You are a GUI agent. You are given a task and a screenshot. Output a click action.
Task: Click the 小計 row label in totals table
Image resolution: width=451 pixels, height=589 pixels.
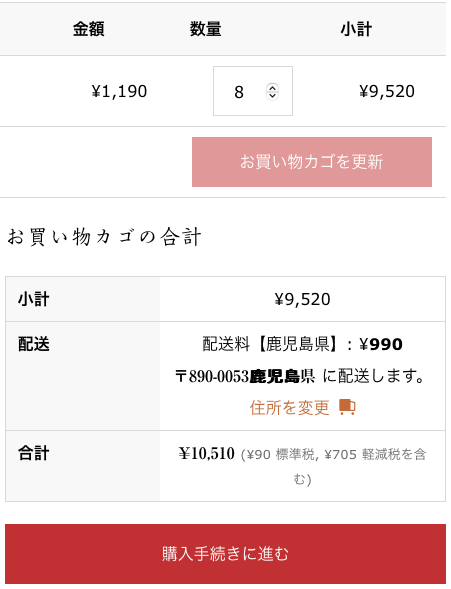pyautogui.click(x=33, y=299)
